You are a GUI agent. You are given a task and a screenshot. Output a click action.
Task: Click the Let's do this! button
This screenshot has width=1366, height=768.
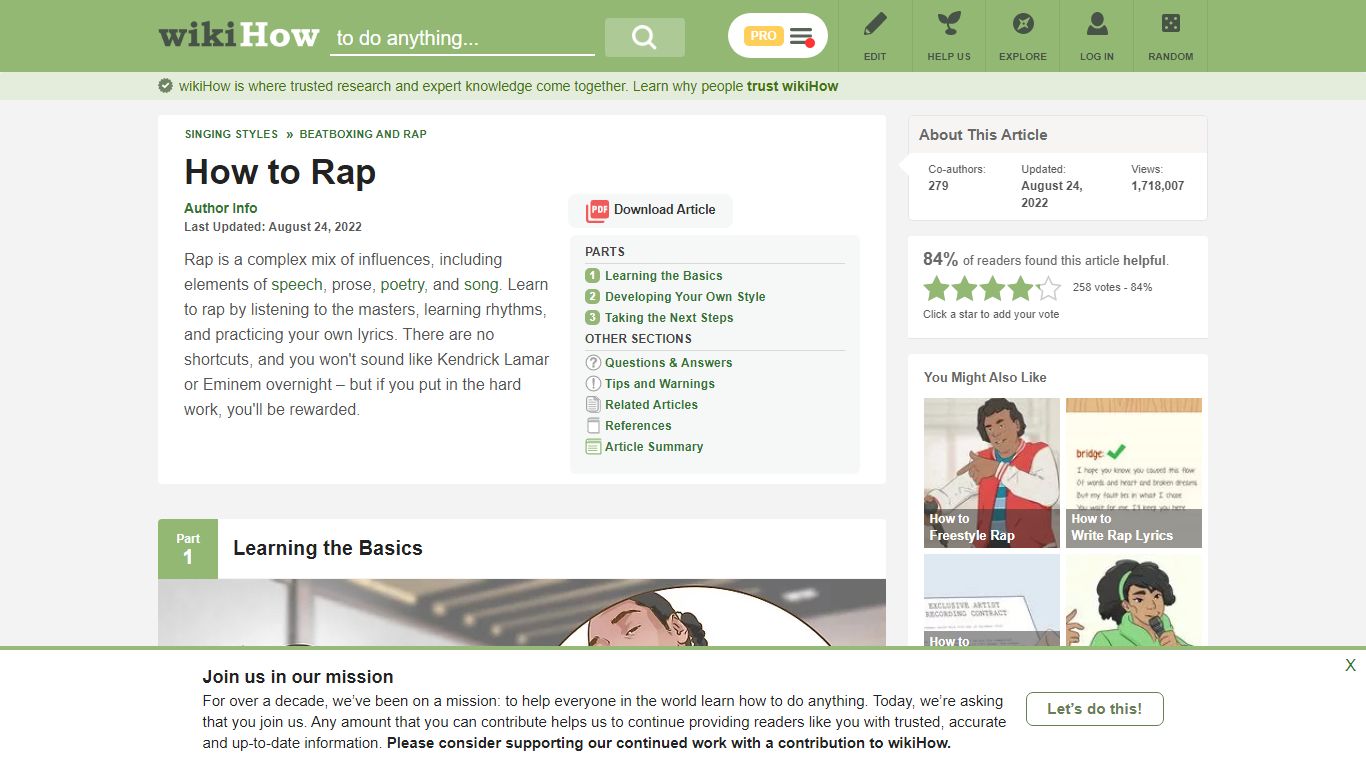click(x=1095, y=709)
